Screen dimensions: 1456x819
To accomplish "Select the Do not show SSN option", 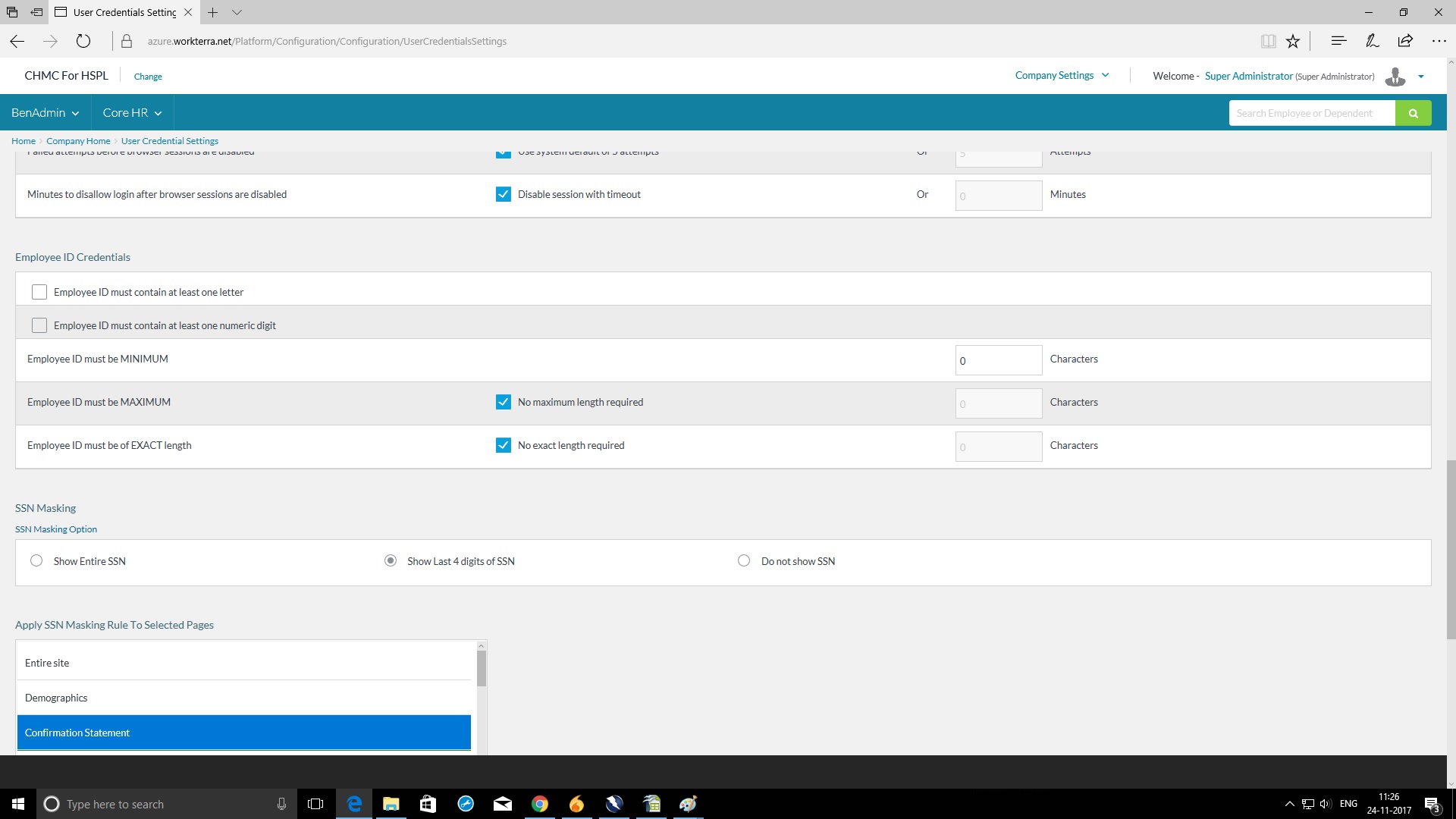I will tap(744, 560).
